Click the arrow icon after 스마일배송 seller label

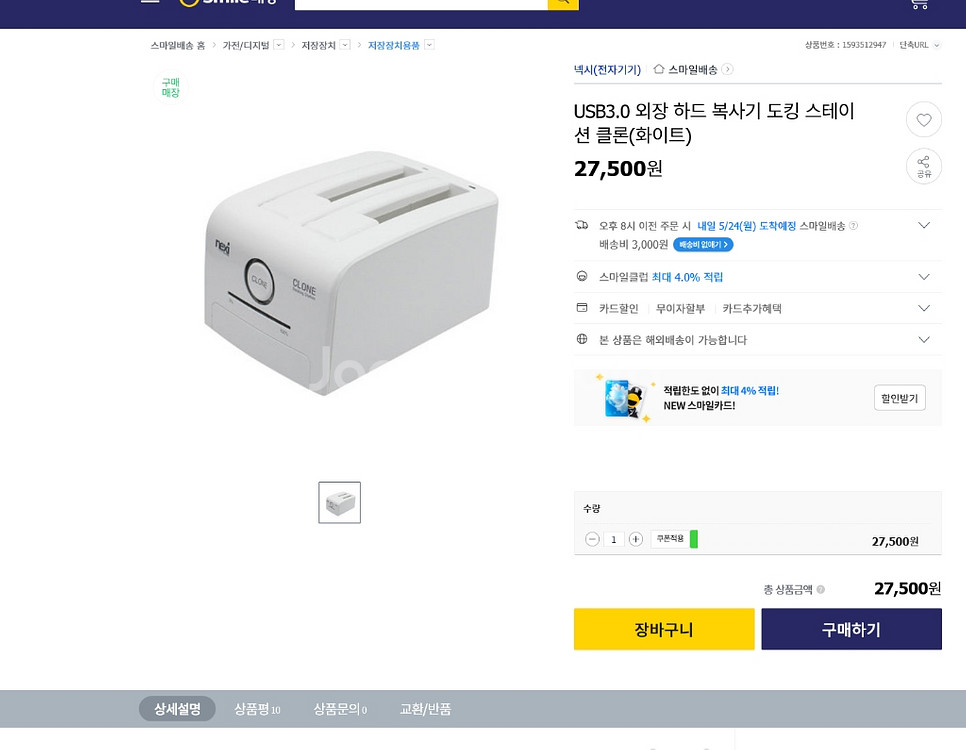click(x=727, y=70)
